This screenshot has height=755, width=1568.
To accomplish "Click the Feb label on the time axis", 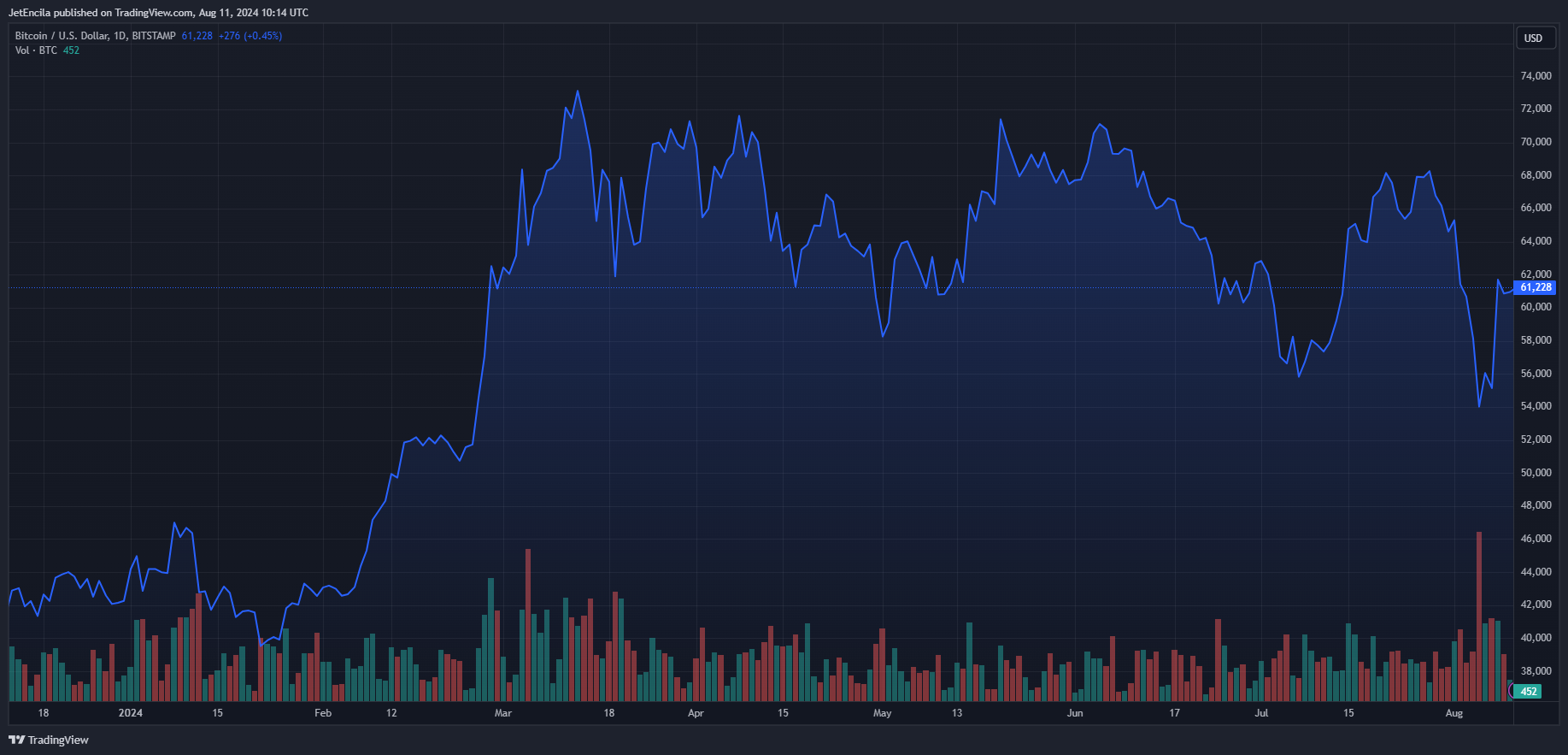I will [x=322, y=713].
